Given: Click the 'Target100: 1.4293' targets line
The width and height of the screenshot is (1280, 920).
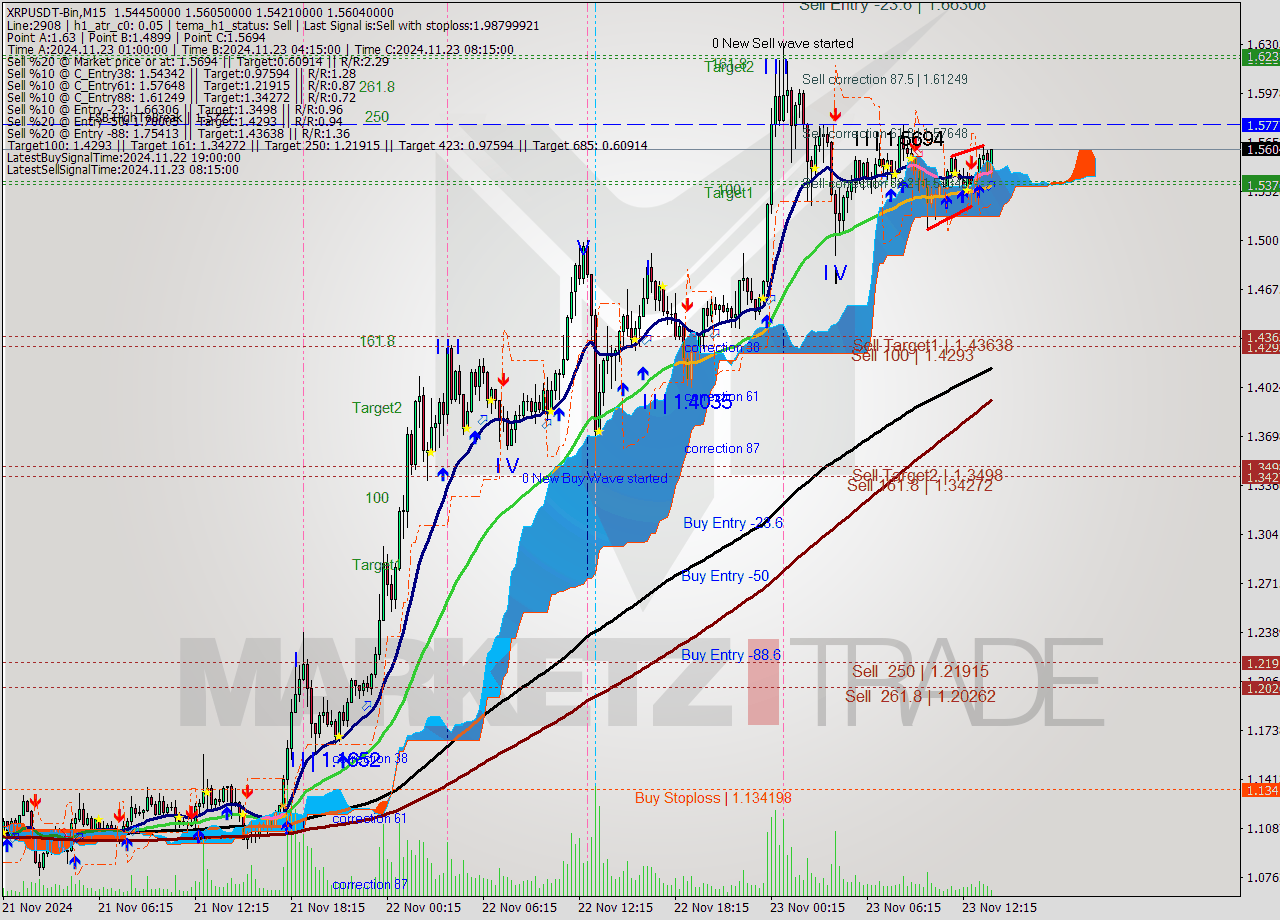Looking at the screenshot, I should tap(327, 145).
